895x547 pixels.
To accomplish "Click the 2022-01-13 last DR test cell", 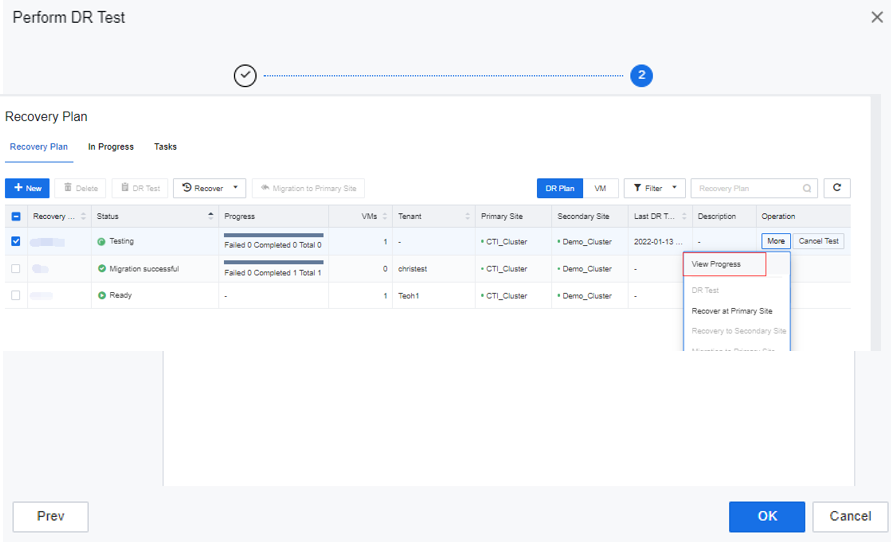I will click(658, 242).
